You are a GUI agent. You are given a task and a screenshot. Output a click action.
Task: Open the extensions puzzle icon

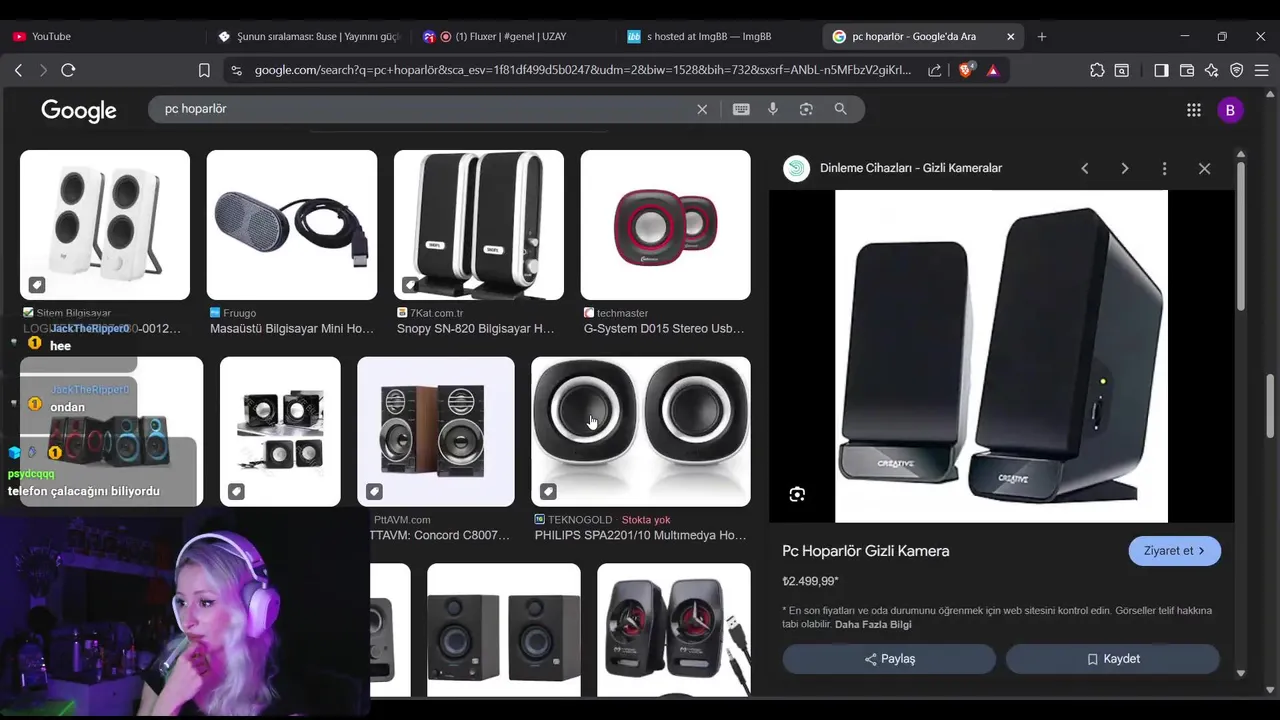(x=1097, y=70)
